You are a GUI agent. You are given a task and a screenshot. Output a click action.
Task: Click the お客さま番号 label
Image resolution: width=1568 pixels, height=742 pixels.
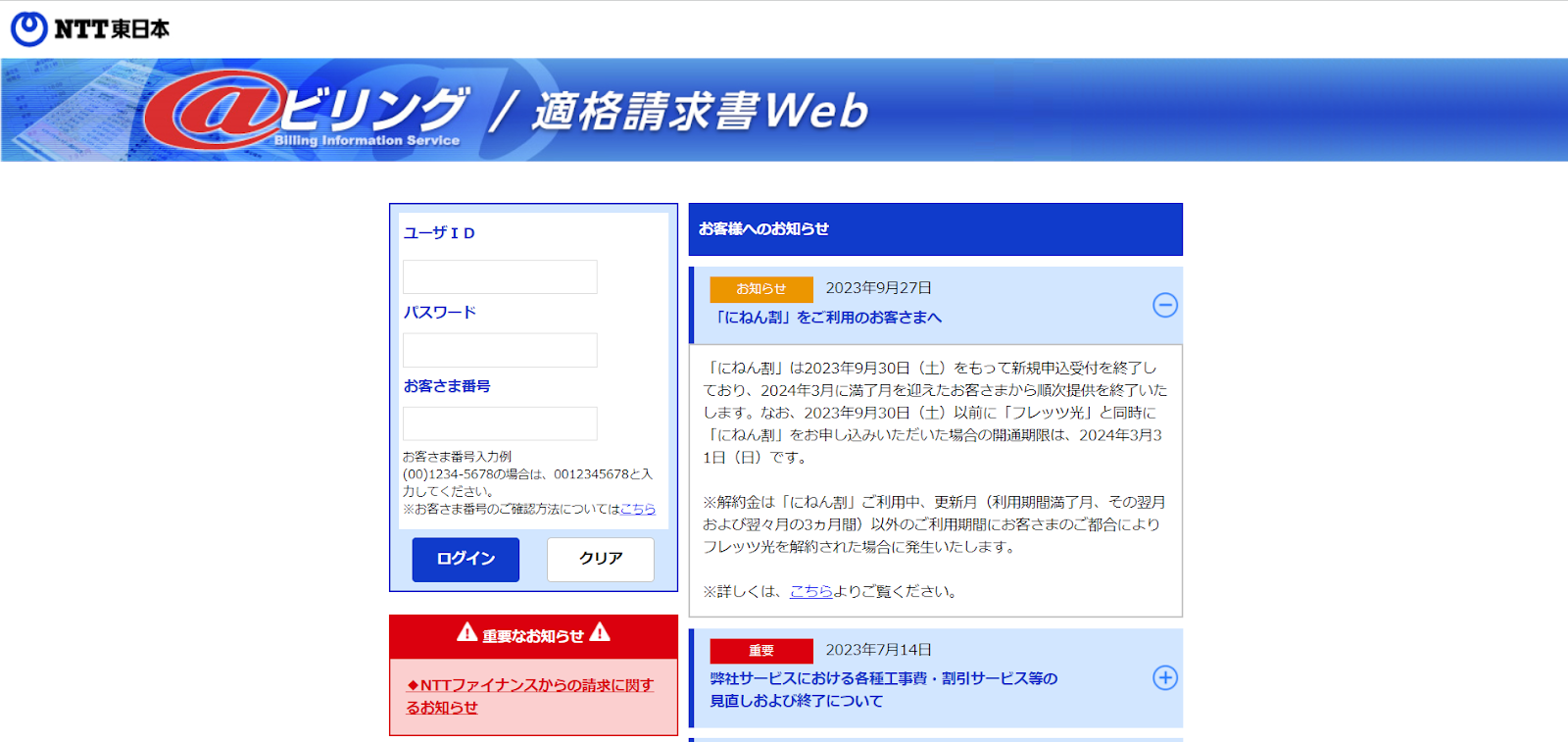click(447, 386)
